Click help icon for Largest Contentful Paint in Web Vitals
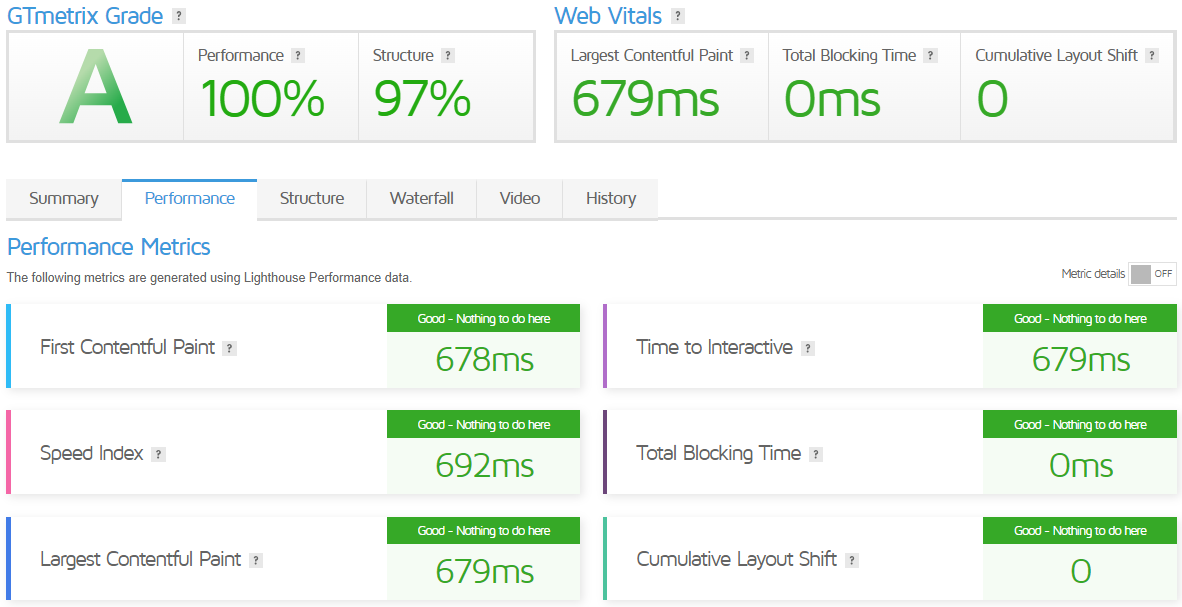1182x607 pixels. click(747, 56)
